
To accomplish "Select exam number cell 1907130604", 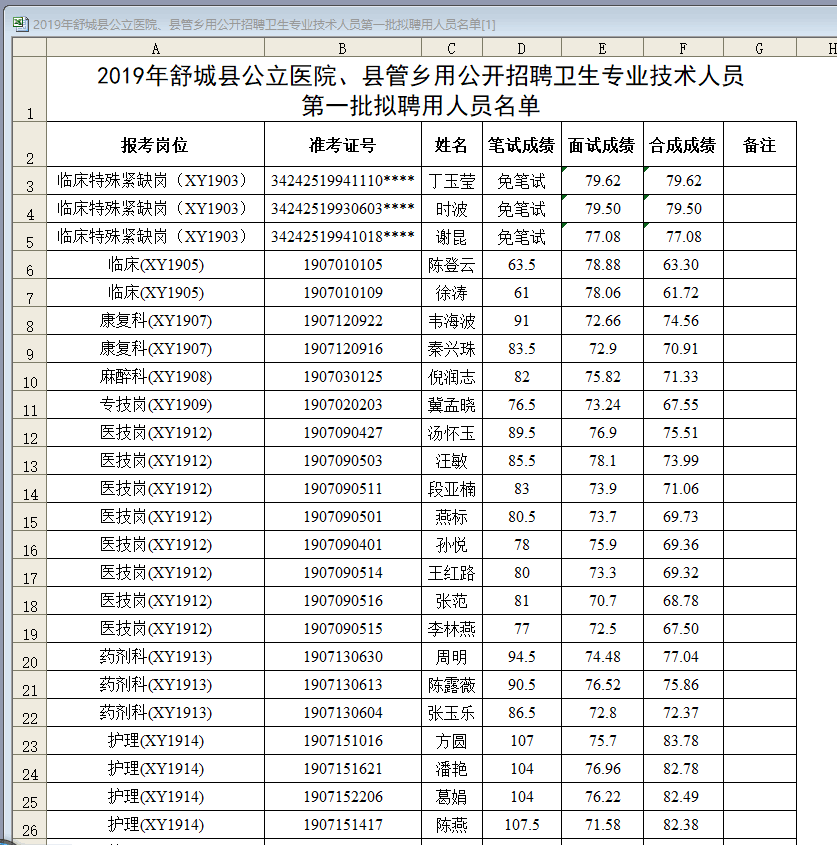I will pyautogui.click(x=343, y=713).
